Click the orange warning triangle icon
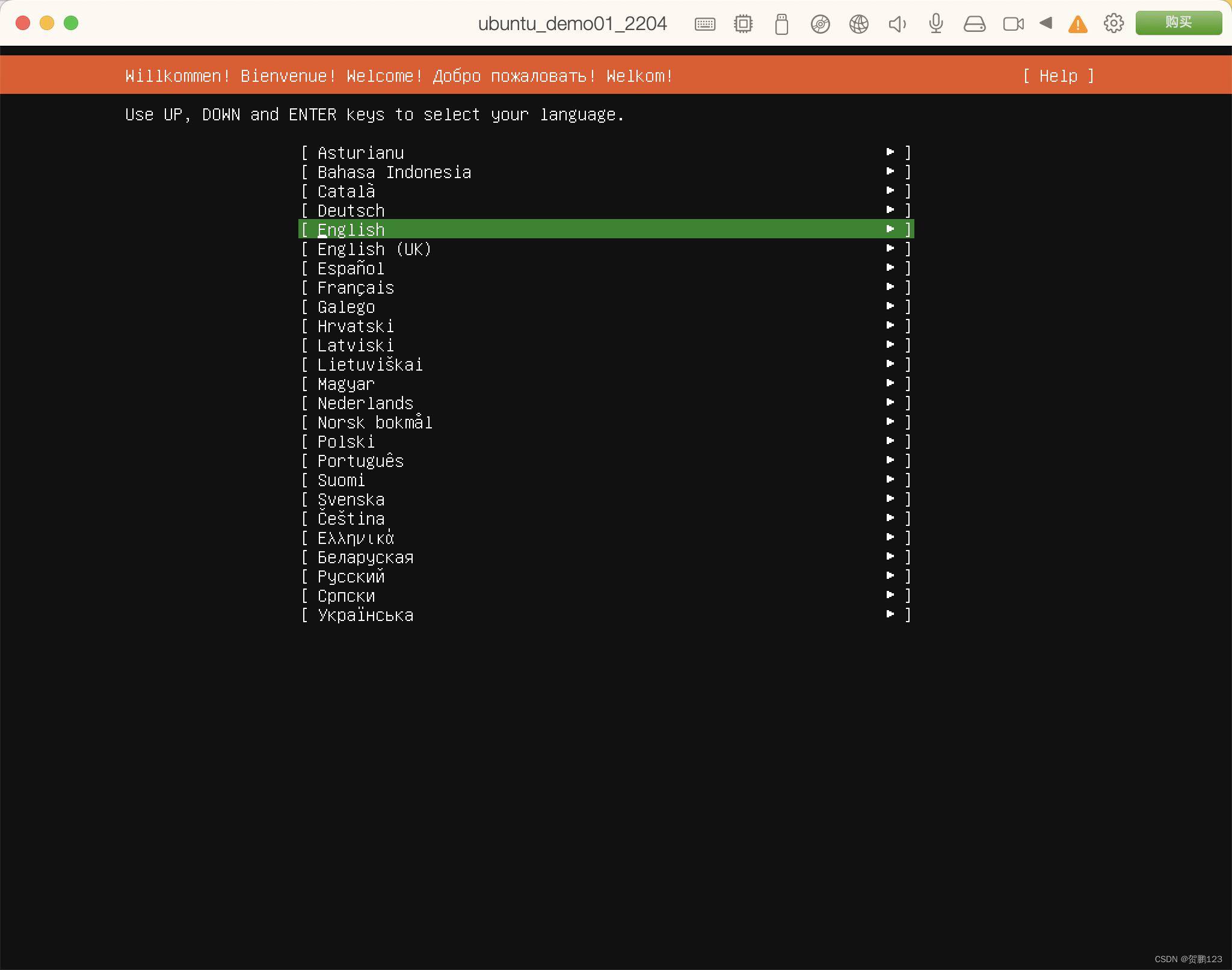Screen dimensions: 1232x970 pyautogui.click(x=1077, y=25)
